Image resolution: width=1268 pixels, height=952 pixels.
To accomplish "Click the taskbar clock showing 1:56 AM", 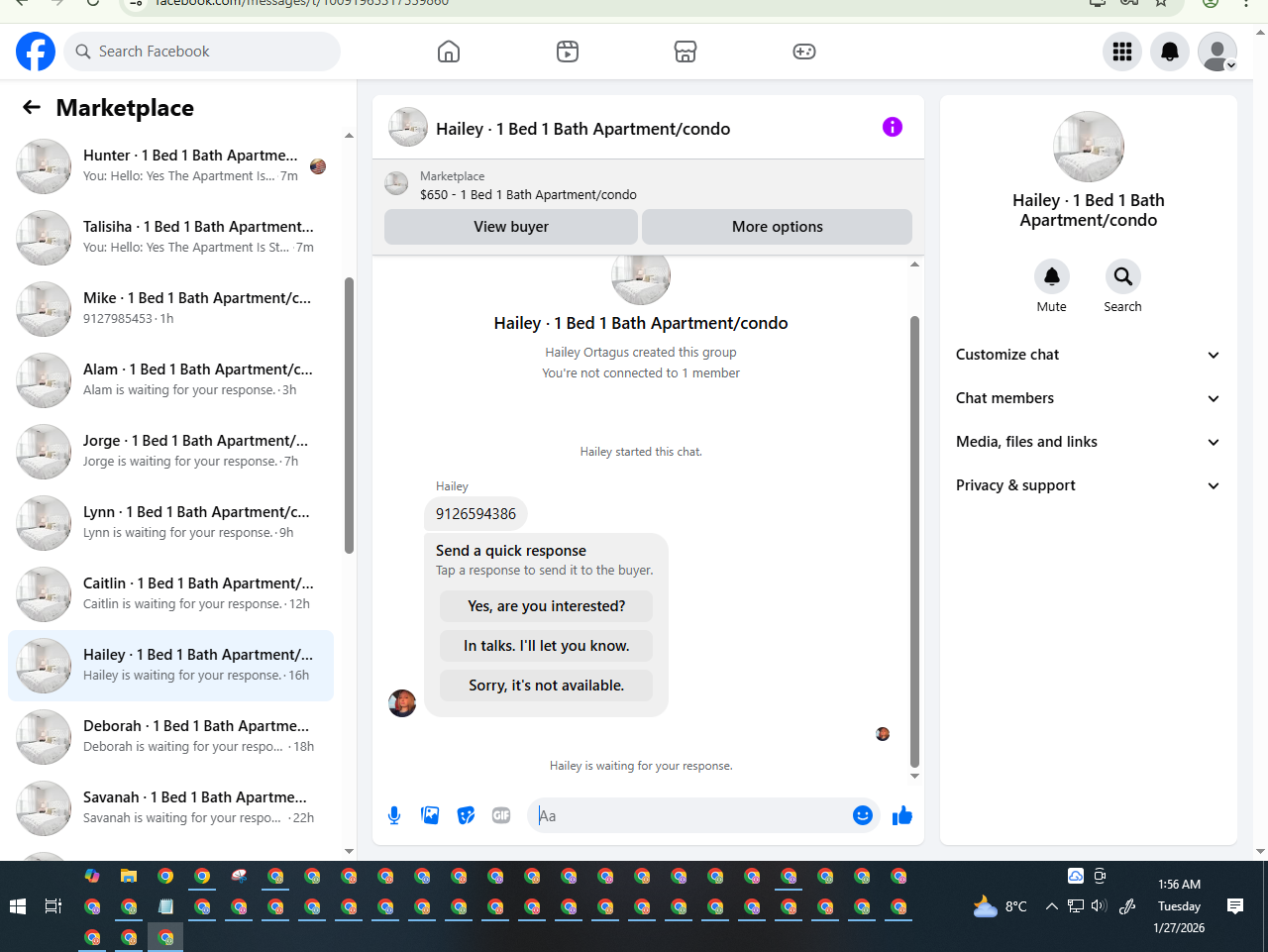I will [1179, 884].
